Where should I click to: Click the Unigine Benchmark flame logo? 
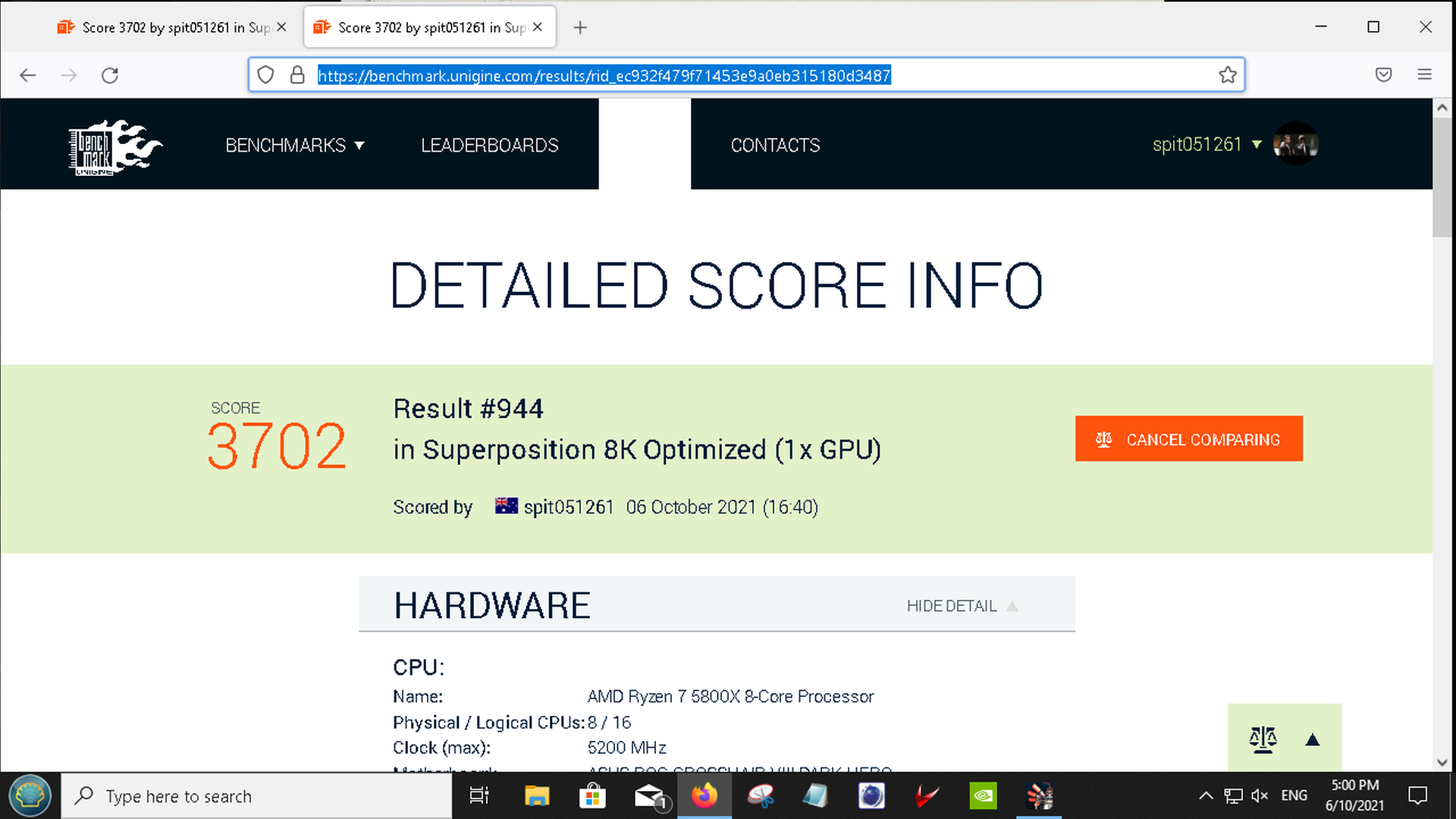[x=115, y=146]
